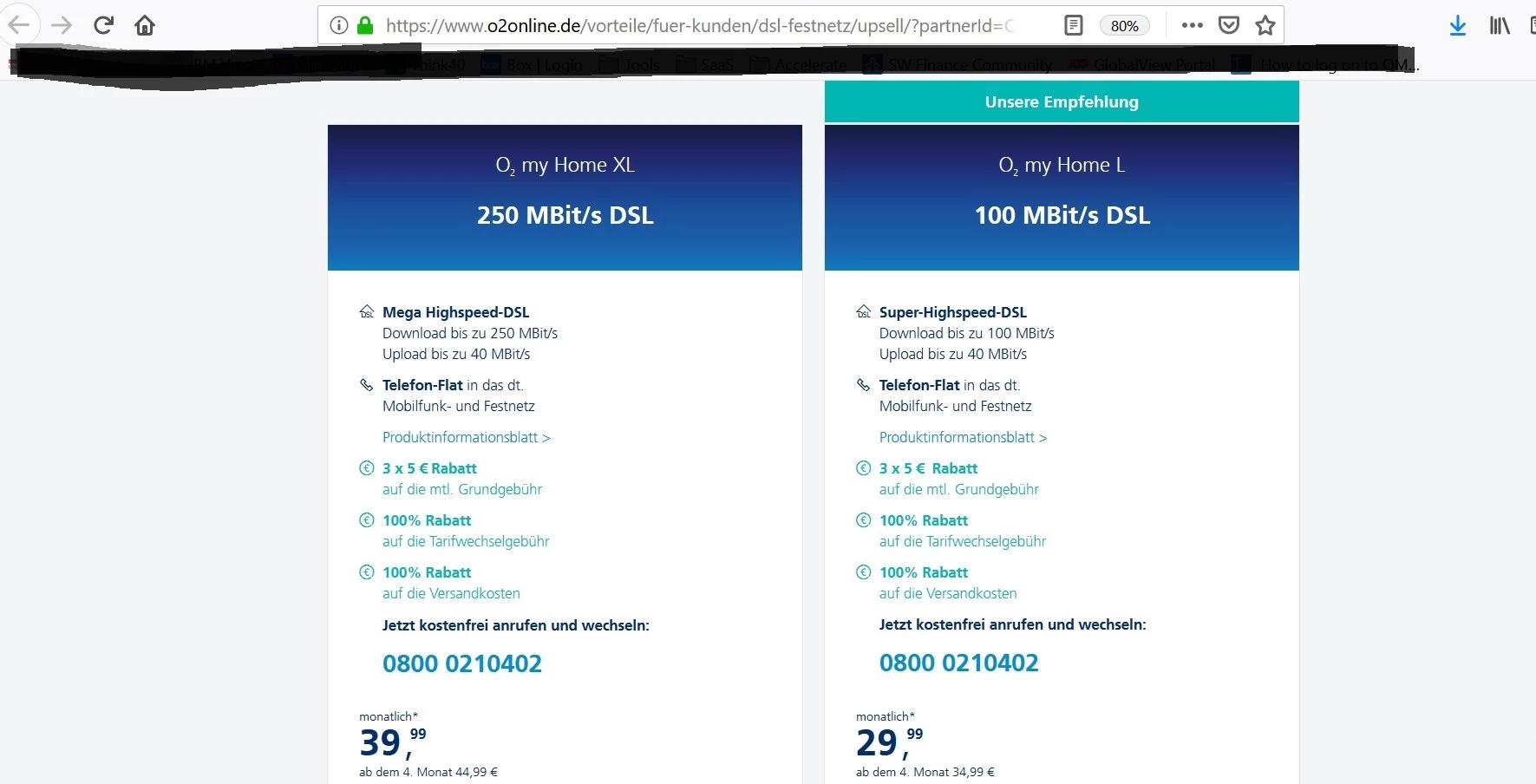The height and width of the screenshot is (784, 1536).
Task: Click XL 'auf die mtl. Grundgebühr' text
Action: pyautogui.click(x=462, y=489)
